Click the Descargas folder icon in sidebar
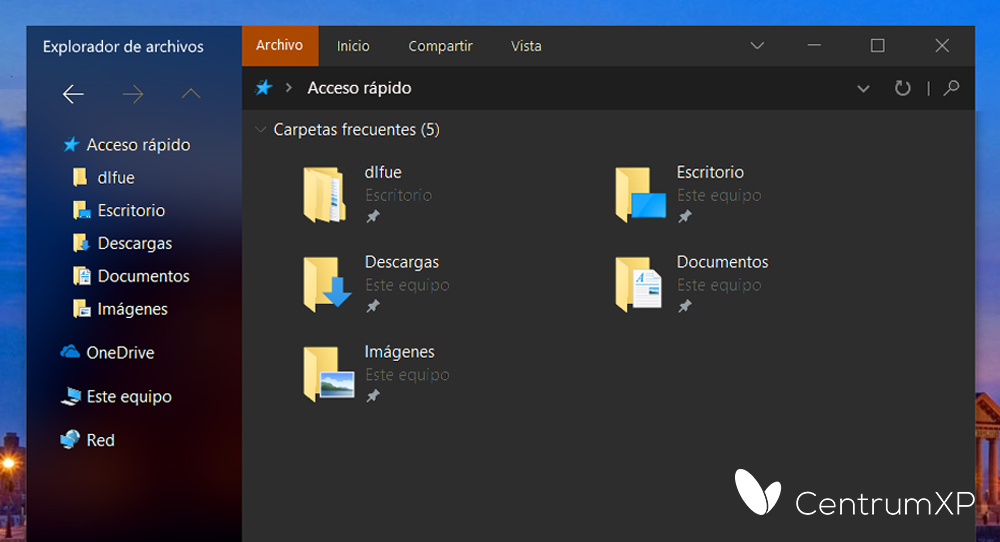Viewport: 1000px width, 542px height. 81,243
